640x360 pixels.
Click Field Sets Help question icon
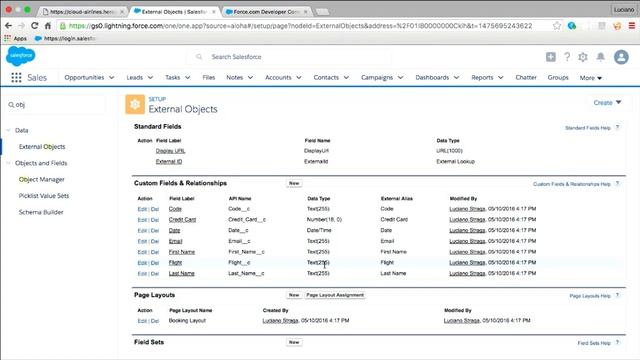tap(618, 342)
